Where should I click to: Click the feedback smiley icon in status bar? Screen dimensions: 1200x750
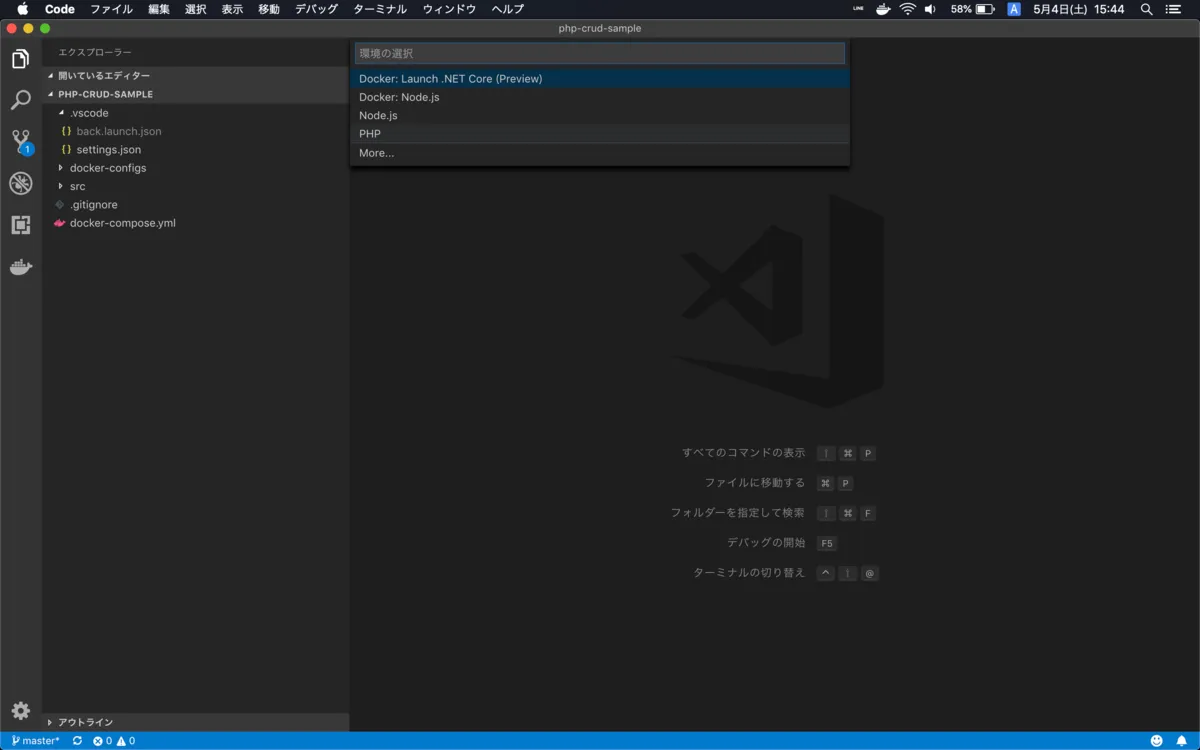click(1157, 741)
